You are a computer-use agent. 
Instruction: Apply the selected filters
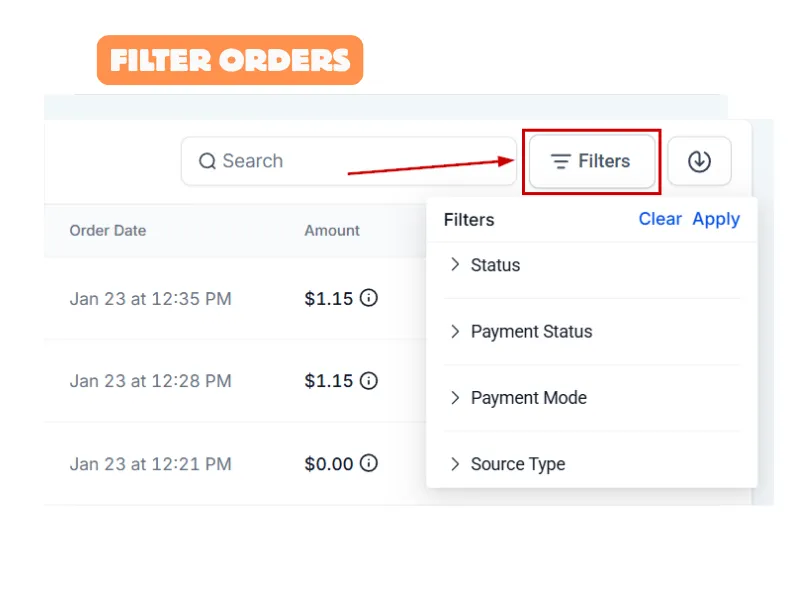tap(716, 219)
